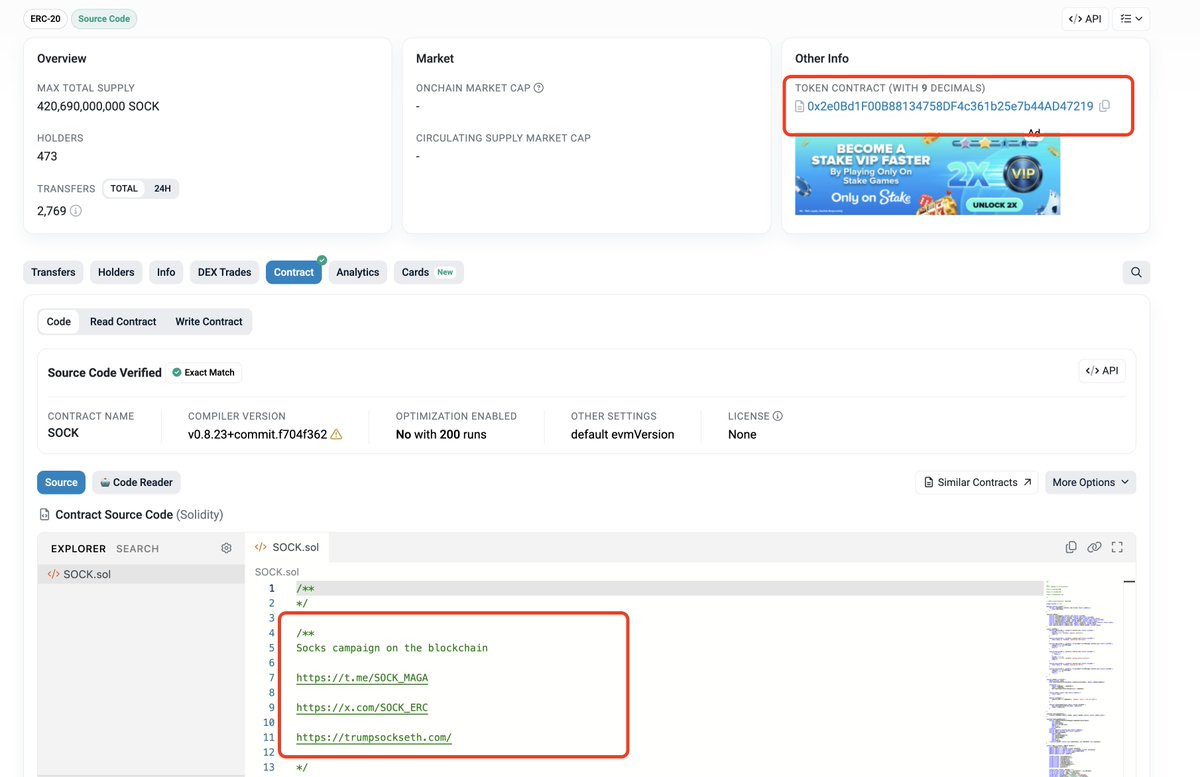This screenshot has width=1200, height=777.
Task: Open the Analytics tab
Action: coord(358,272)
